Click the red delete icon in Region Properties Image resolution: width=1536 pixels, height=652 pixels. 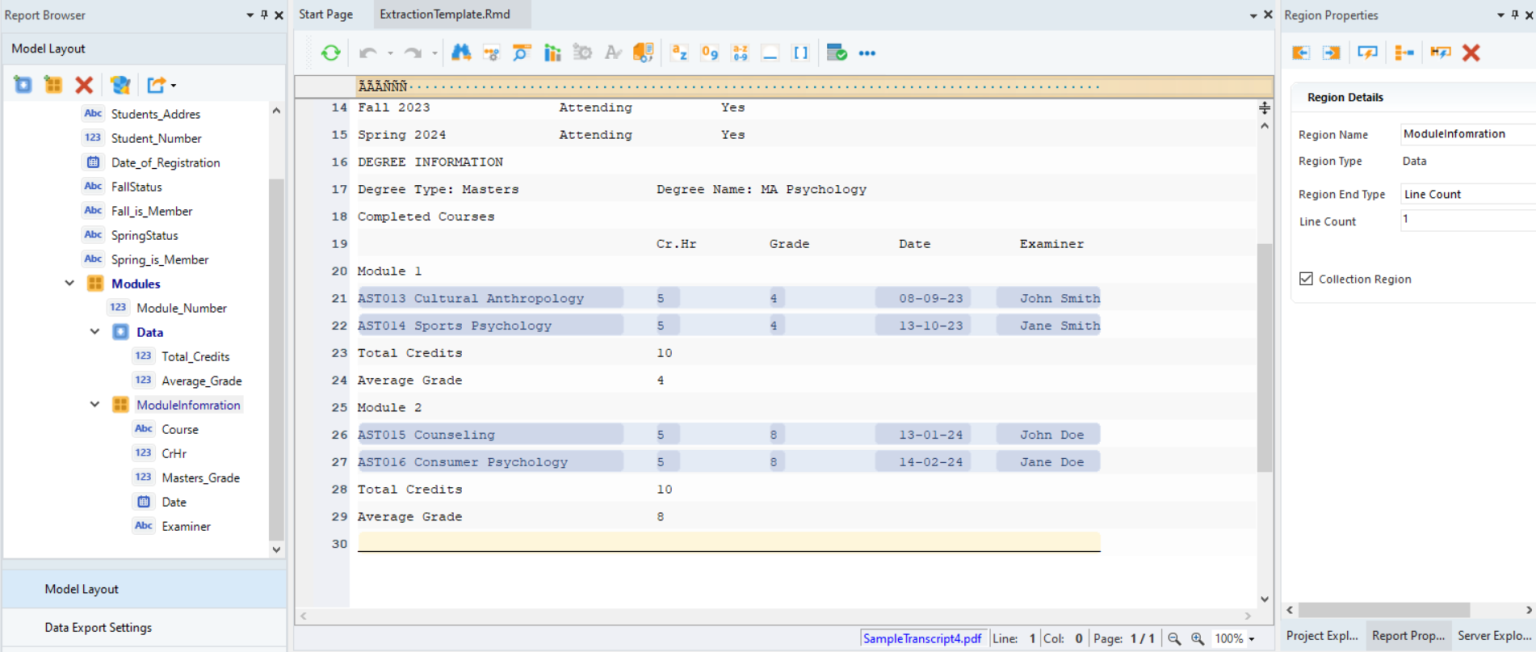1471,52
